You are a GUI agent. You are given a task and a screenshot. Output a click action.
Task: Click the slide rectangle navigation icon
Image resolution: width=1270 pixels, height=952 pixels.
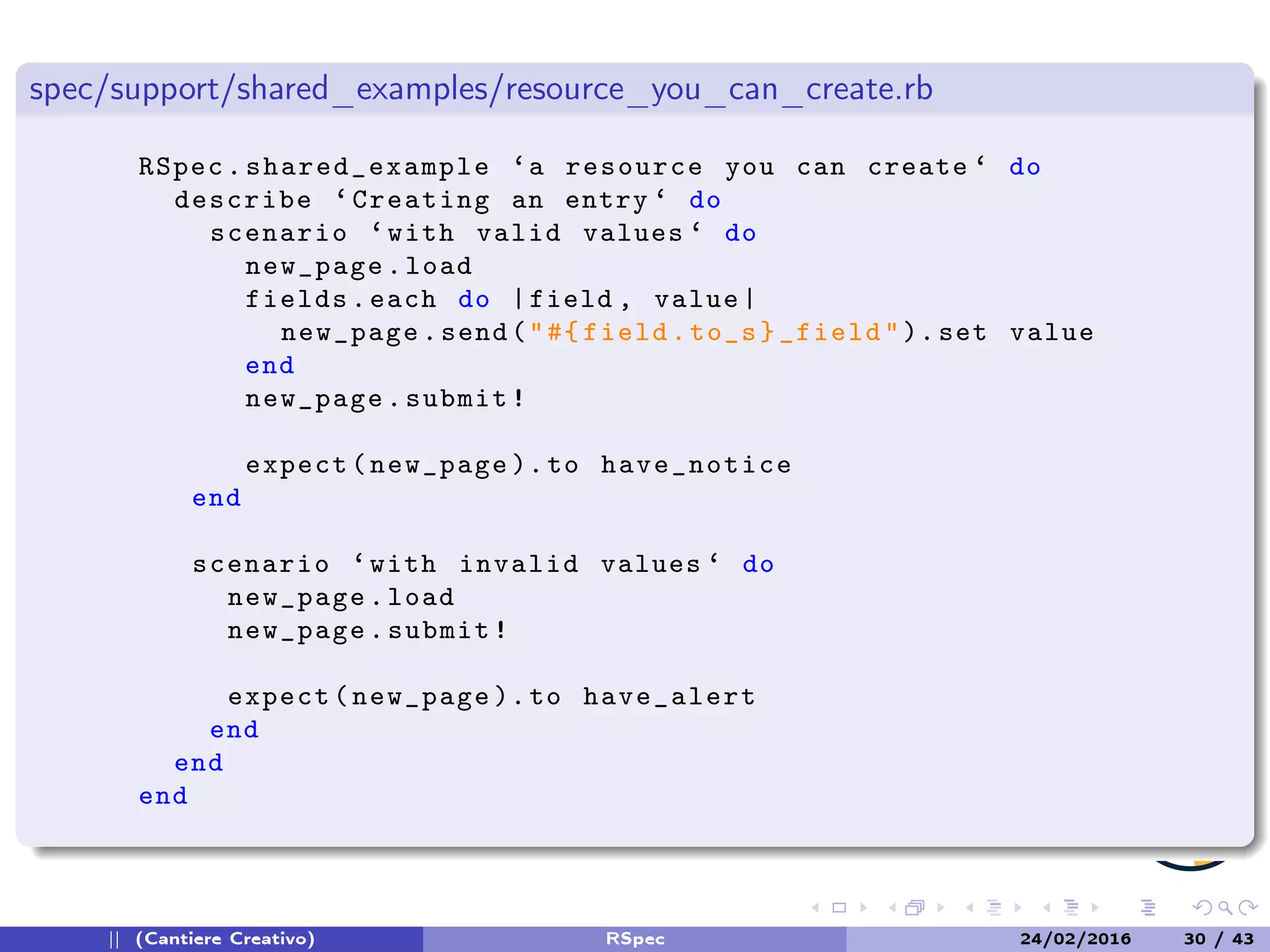840,907
